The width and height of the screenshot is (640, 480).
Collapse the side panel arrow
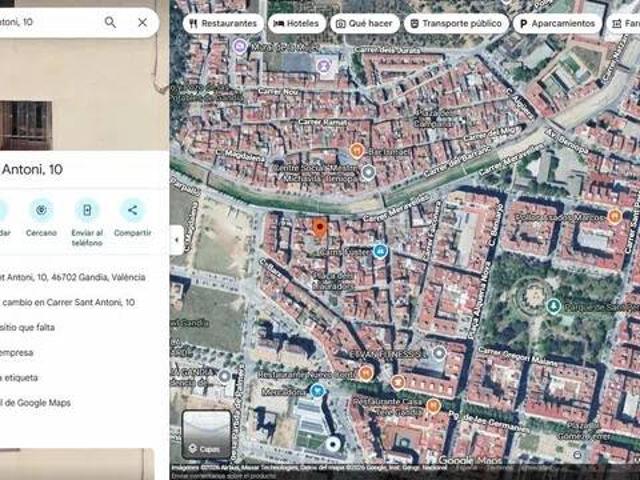[176, 240]
